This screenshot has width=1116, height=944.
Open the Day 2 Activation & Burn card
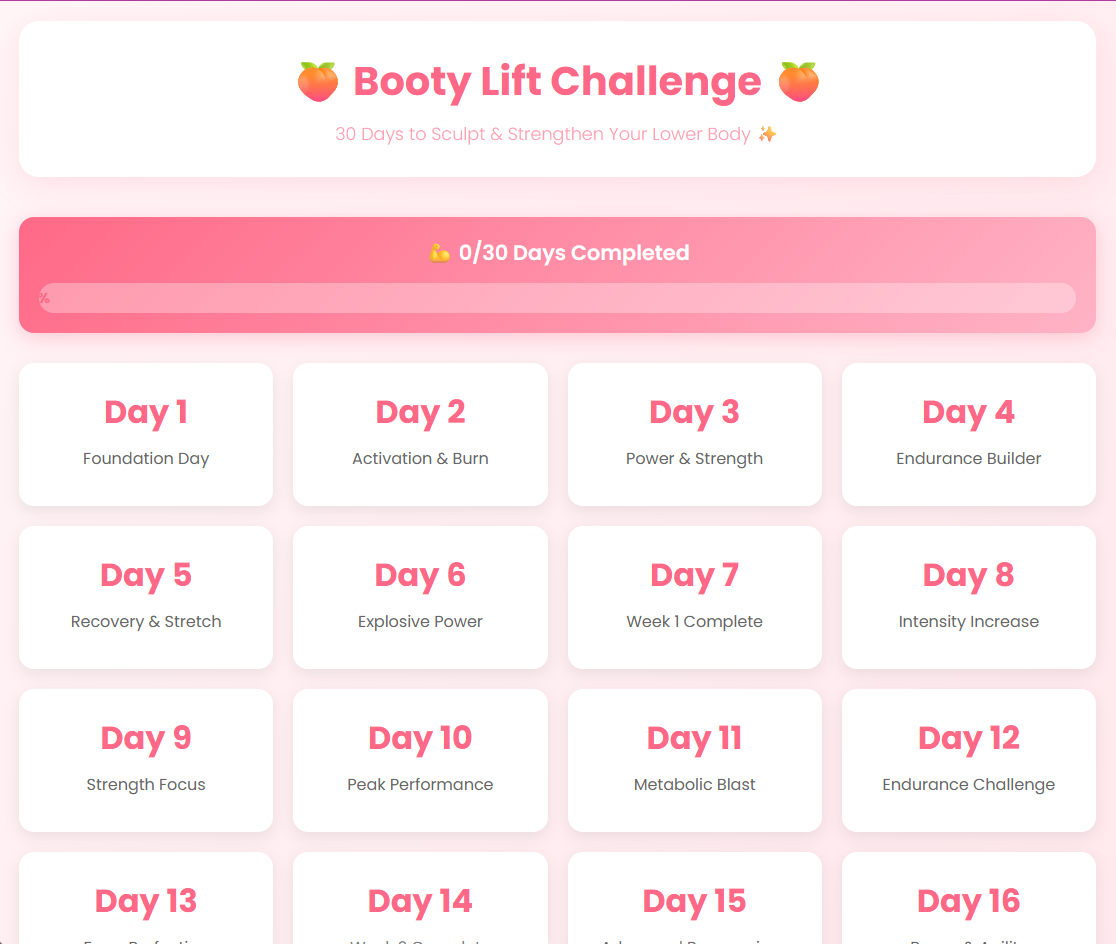click(420, 434)
